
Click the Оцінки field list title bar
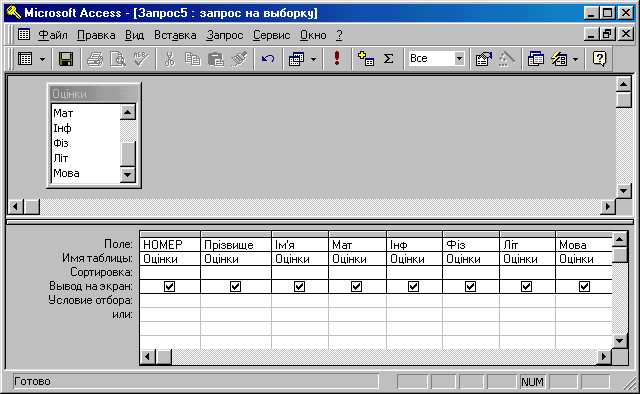point(94,93)
